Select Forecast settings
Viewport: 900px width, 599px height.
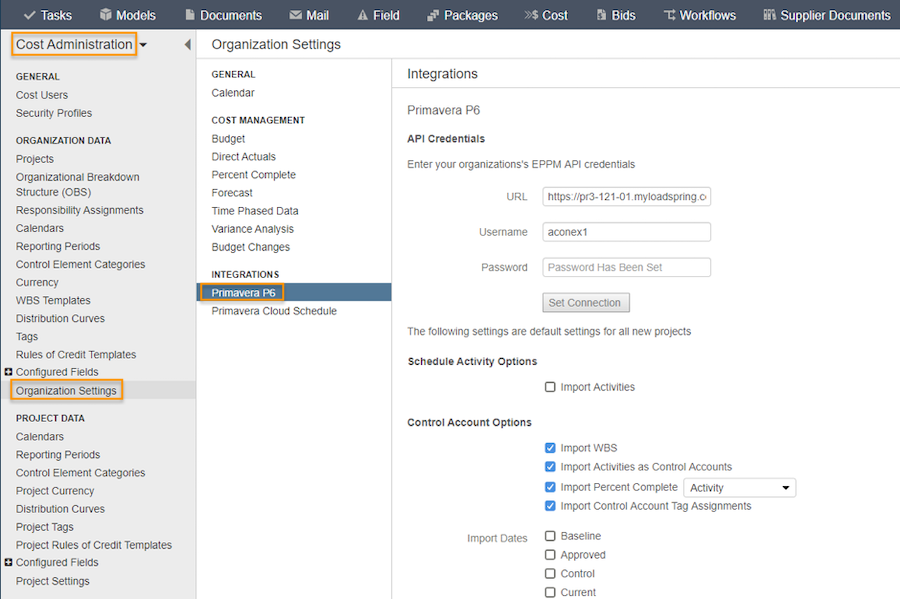pyautogui.click(x=232, y=193)
